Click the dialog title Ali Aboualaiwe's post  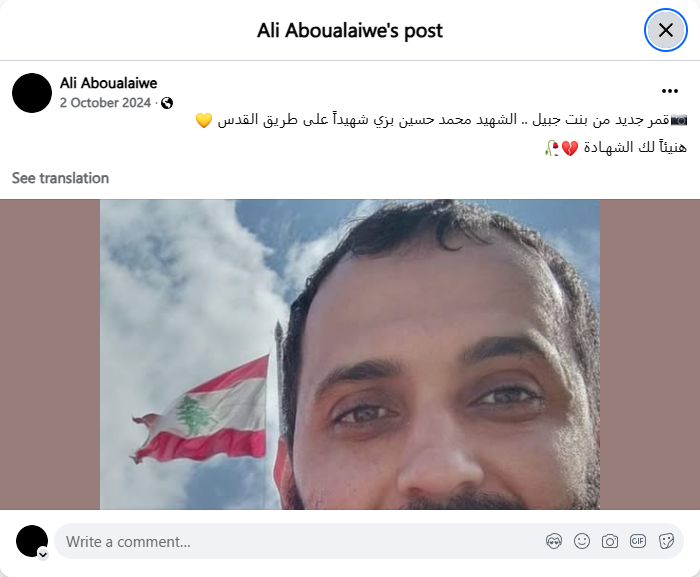tap(350, 31)
